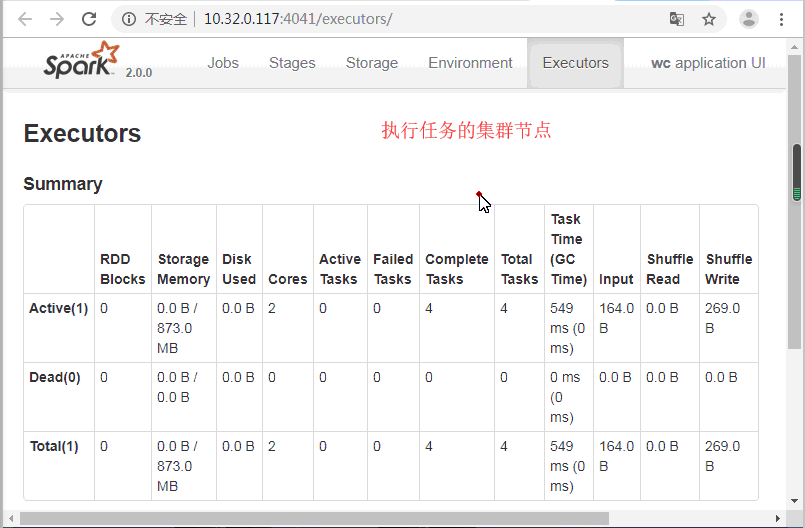805x528 pixels.
Task: Open the Jobs tab
Action: pos(223,63)
